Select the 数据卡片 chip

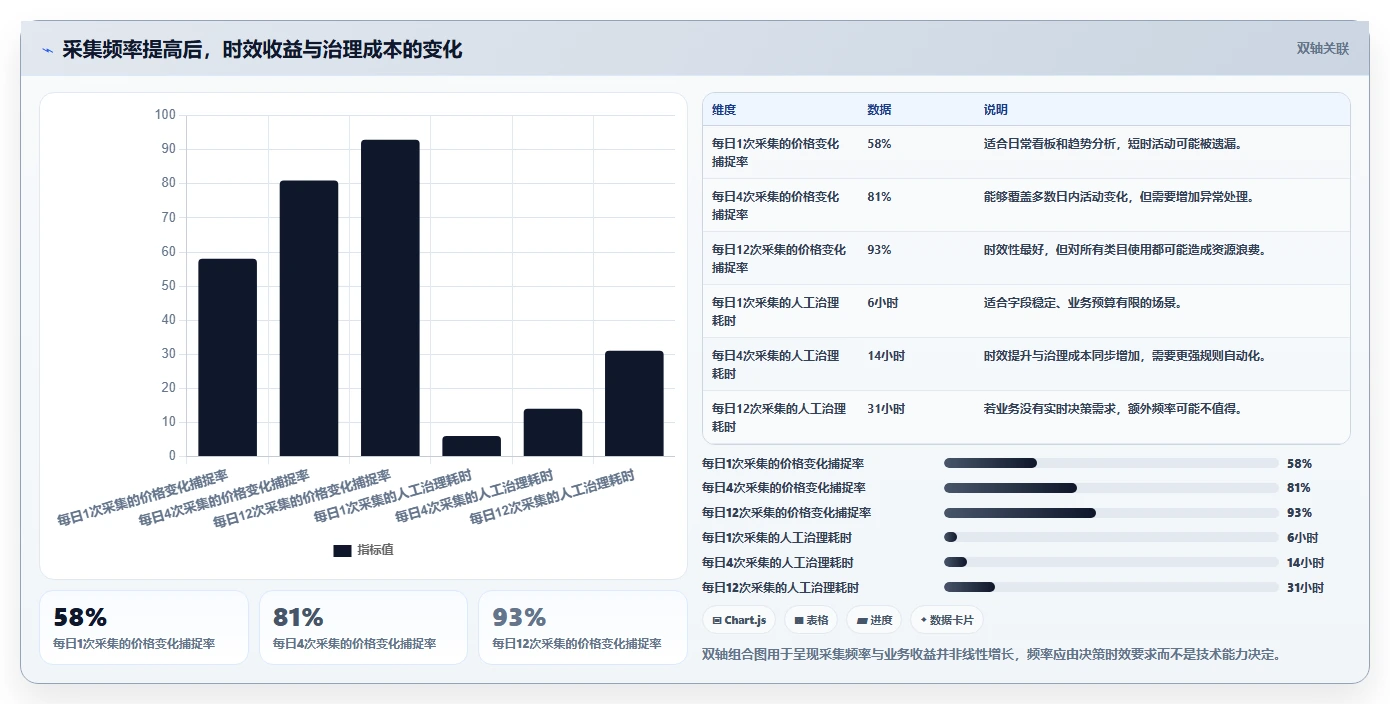(947, 620)
